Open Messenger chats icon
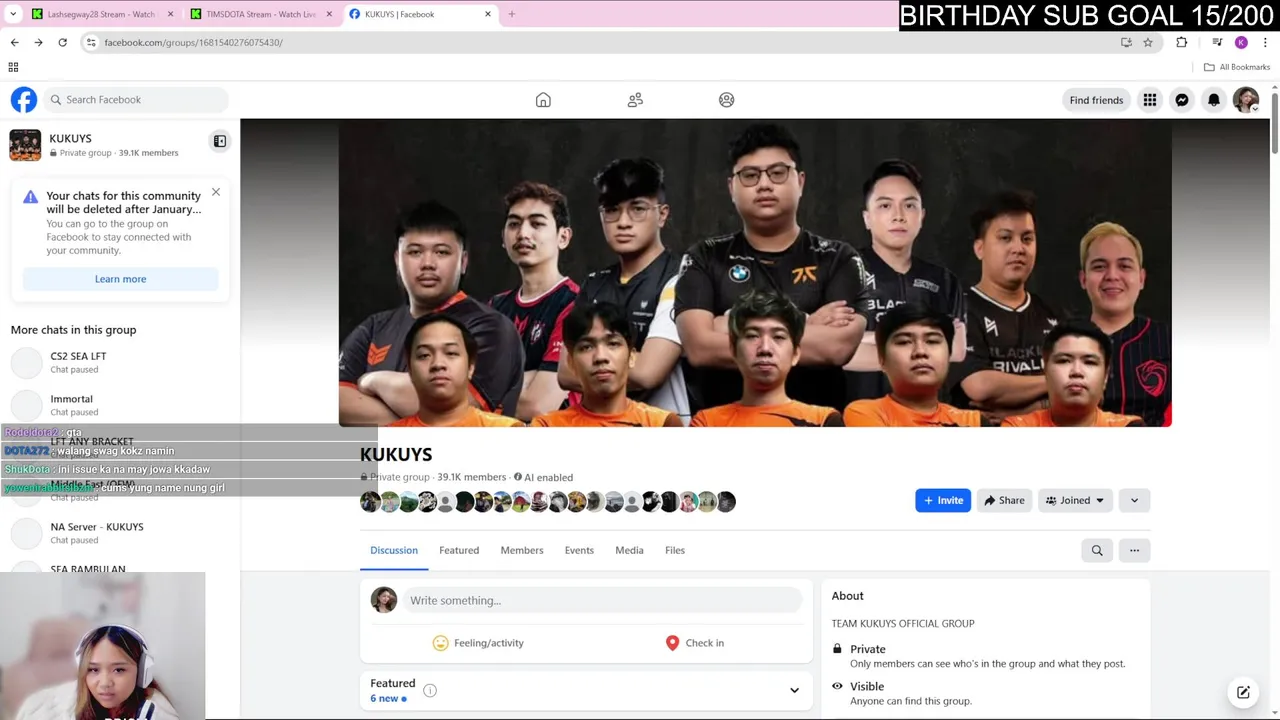1280x720 pixels. point(1182,100)
